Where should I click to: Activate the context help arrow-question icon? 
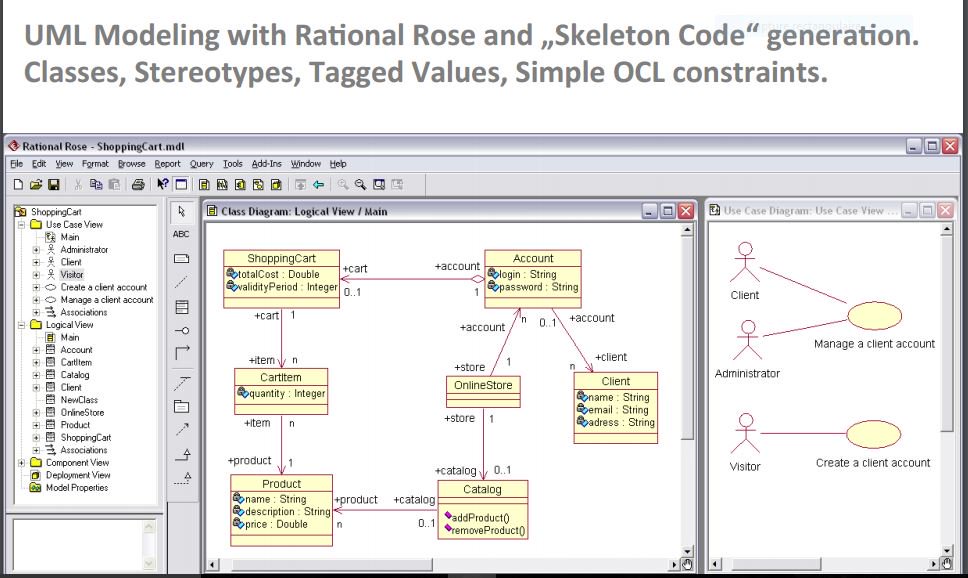[x=162, y=184]
